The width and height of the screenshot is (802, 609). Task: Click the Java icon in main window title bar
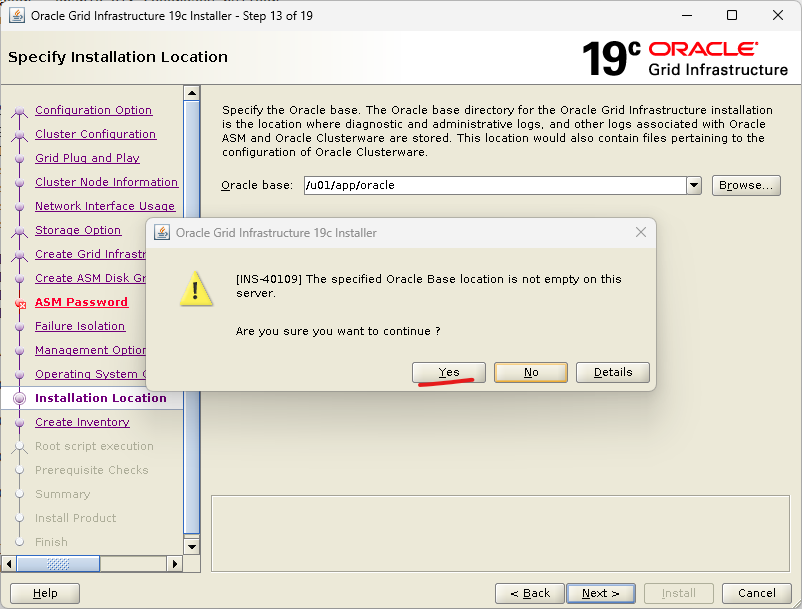tap(17, 15)
